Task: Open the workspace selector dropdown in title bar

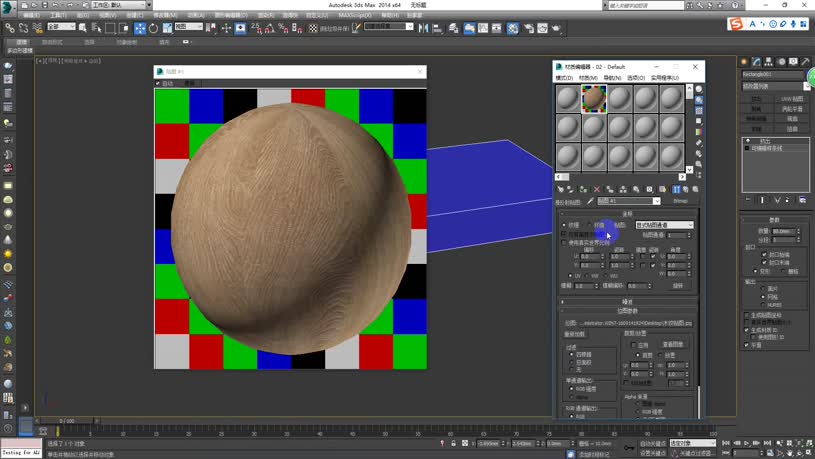Action: point(121,5)
